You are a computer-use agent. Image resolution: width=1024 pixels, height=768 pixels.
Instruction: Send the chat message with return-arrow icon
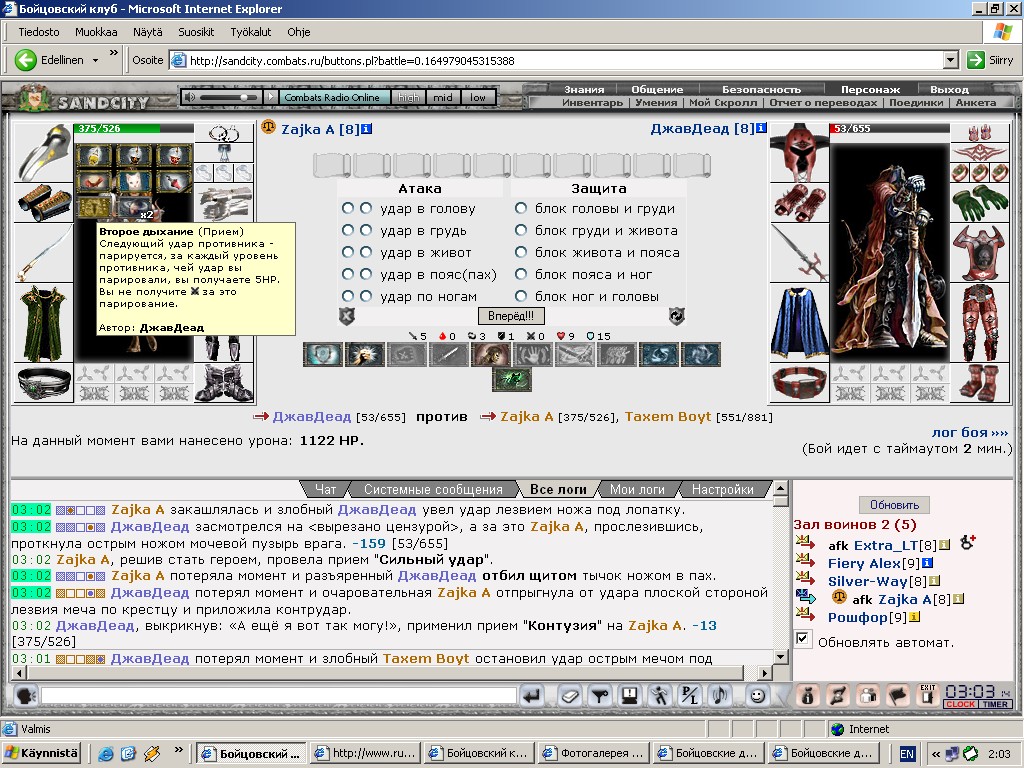[x=532, y=696]
